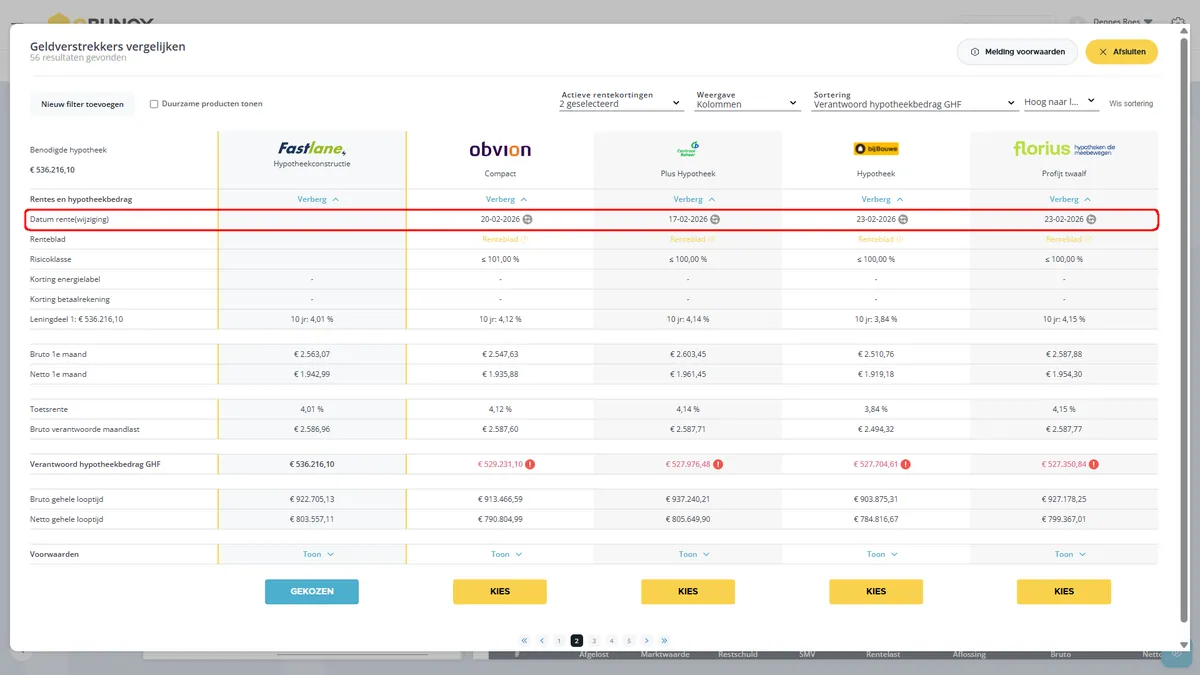Expand Voorwaarden for Florius with Toon
Viewport: 1200px width, 675px height.
(1070, 554)
